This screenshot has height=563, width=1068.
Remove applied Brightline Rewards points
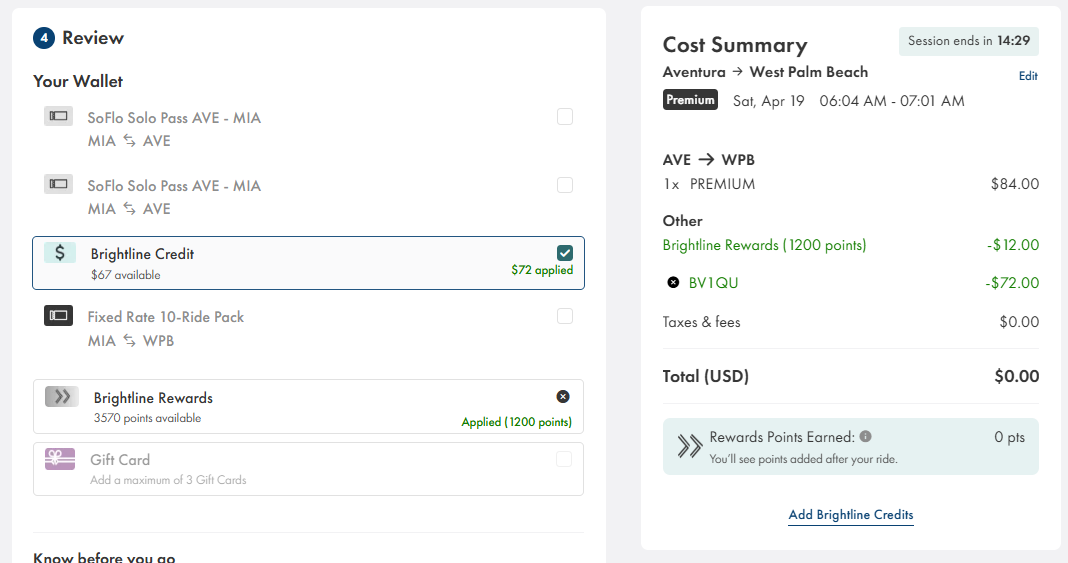tap(563, 397)
